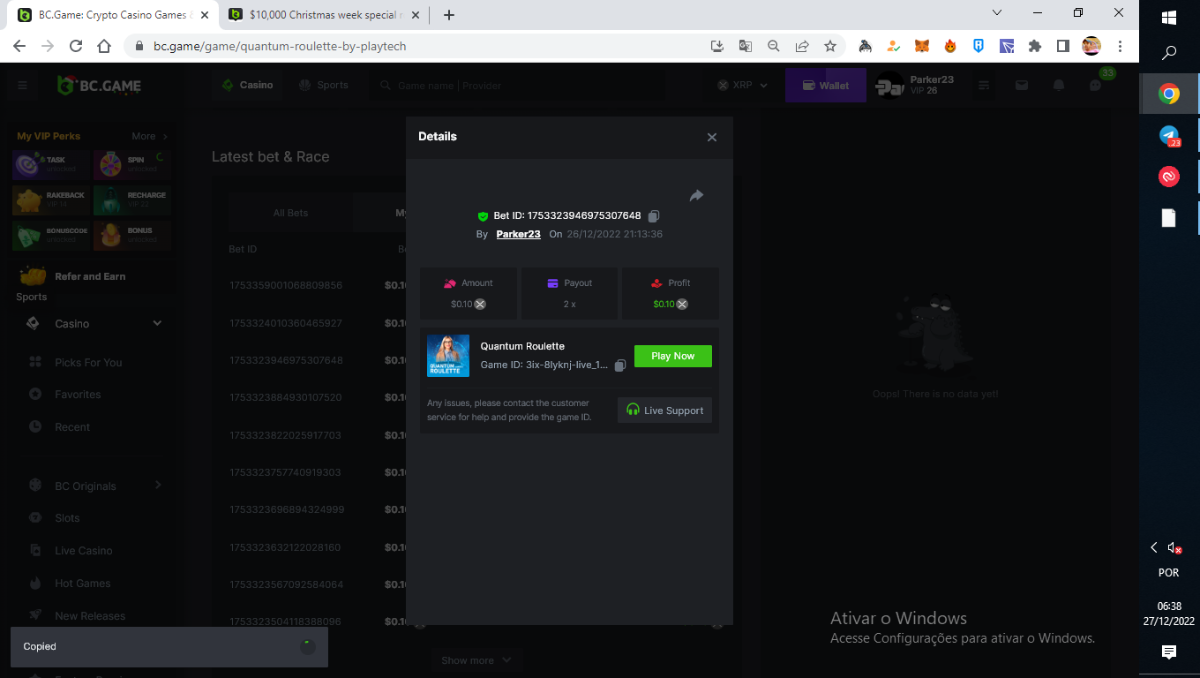The image size is (1200, 678).
Task: Copy the Game ID with copy icon
Action: coord(620,366)
